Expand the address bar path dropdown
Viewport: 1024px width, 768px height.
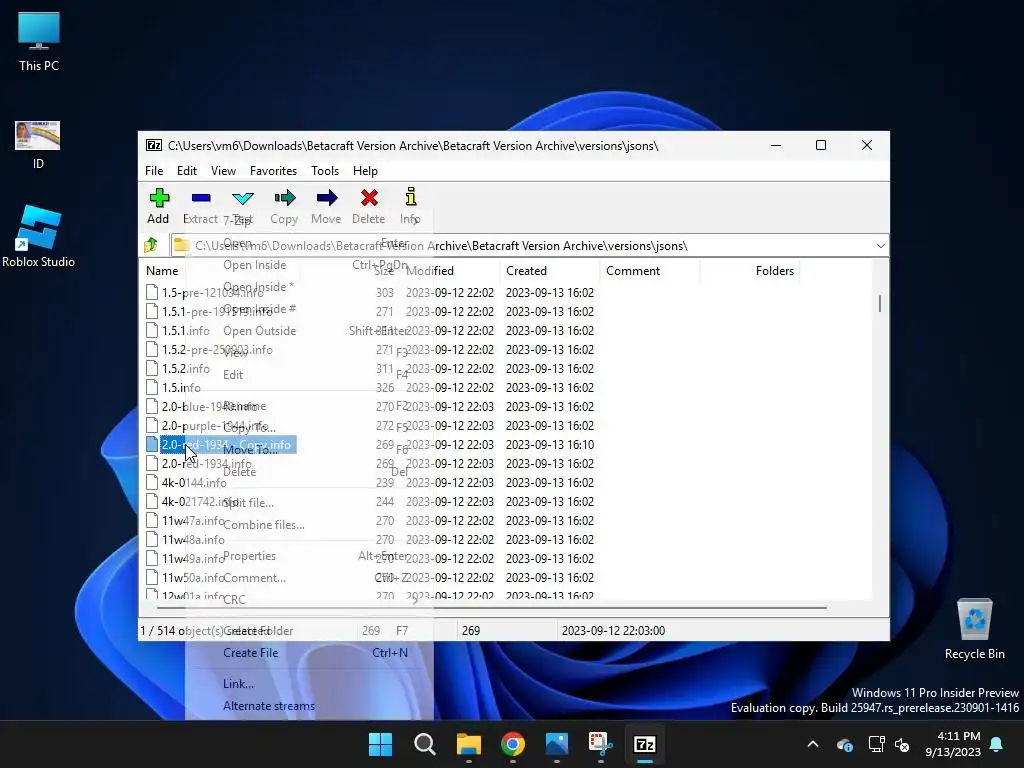[x=880, y=246]
